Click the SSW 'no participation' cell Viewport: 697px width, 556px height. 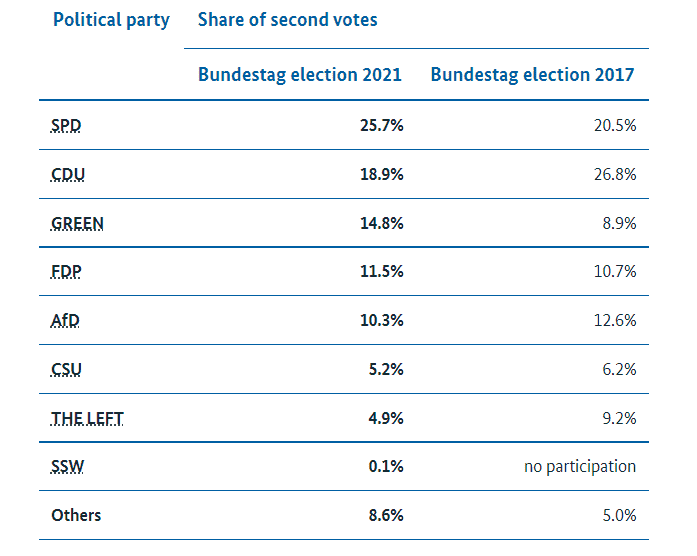tap(580, 467)
